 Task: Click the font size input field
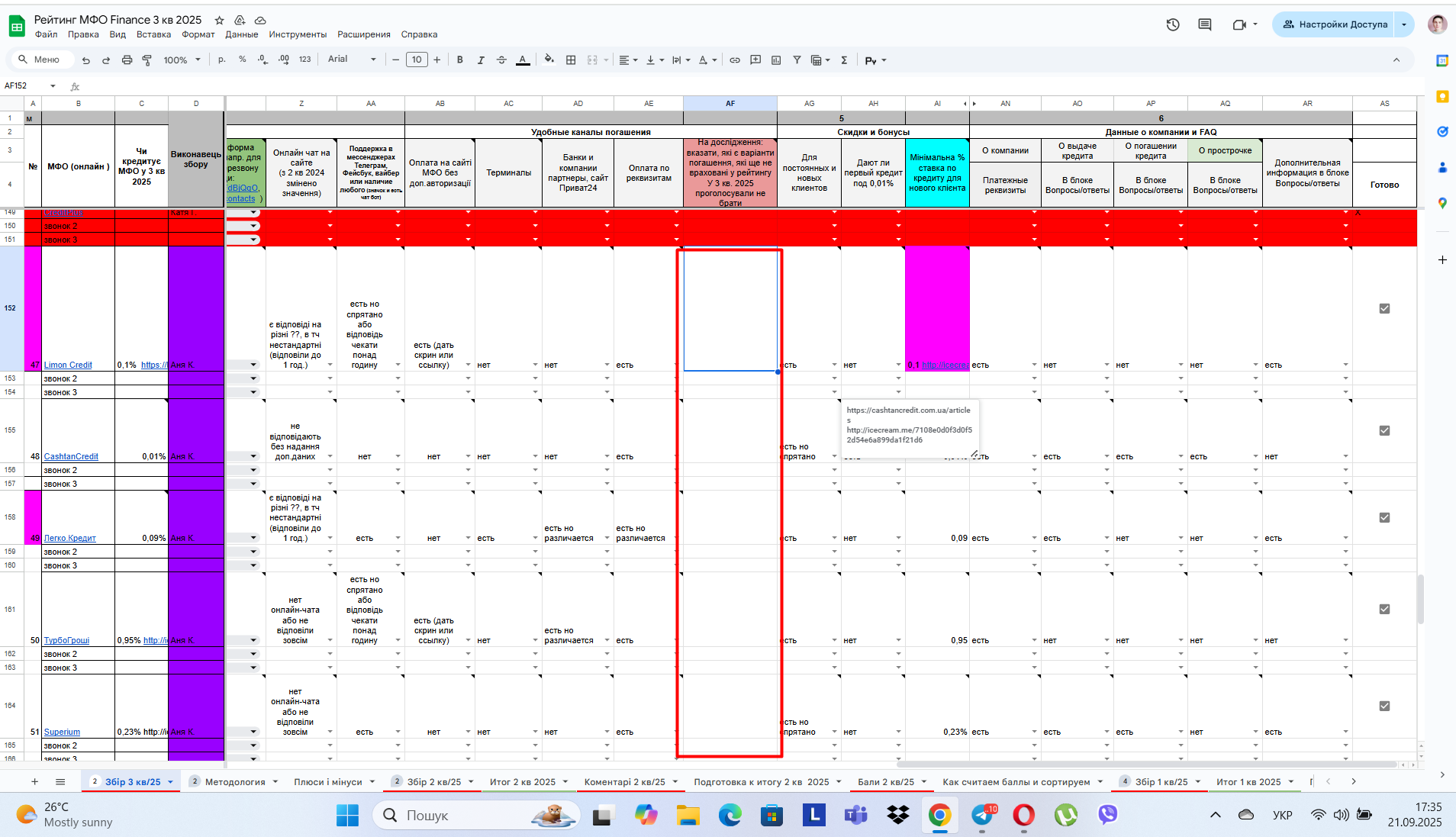click(417, 60)
